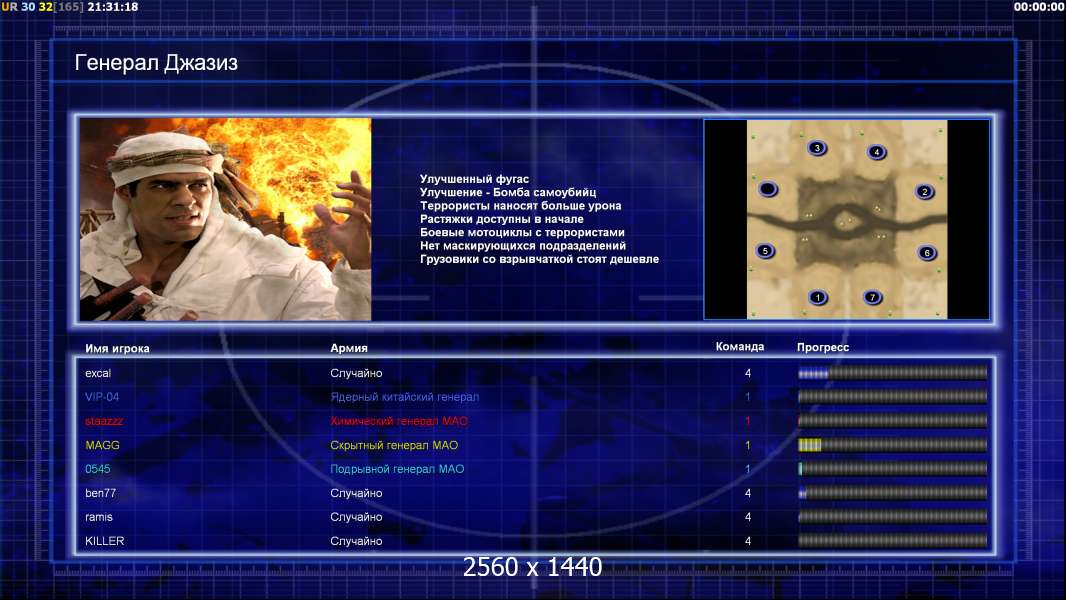Click 'Случайно' army in ben77's row

(356, 493)
